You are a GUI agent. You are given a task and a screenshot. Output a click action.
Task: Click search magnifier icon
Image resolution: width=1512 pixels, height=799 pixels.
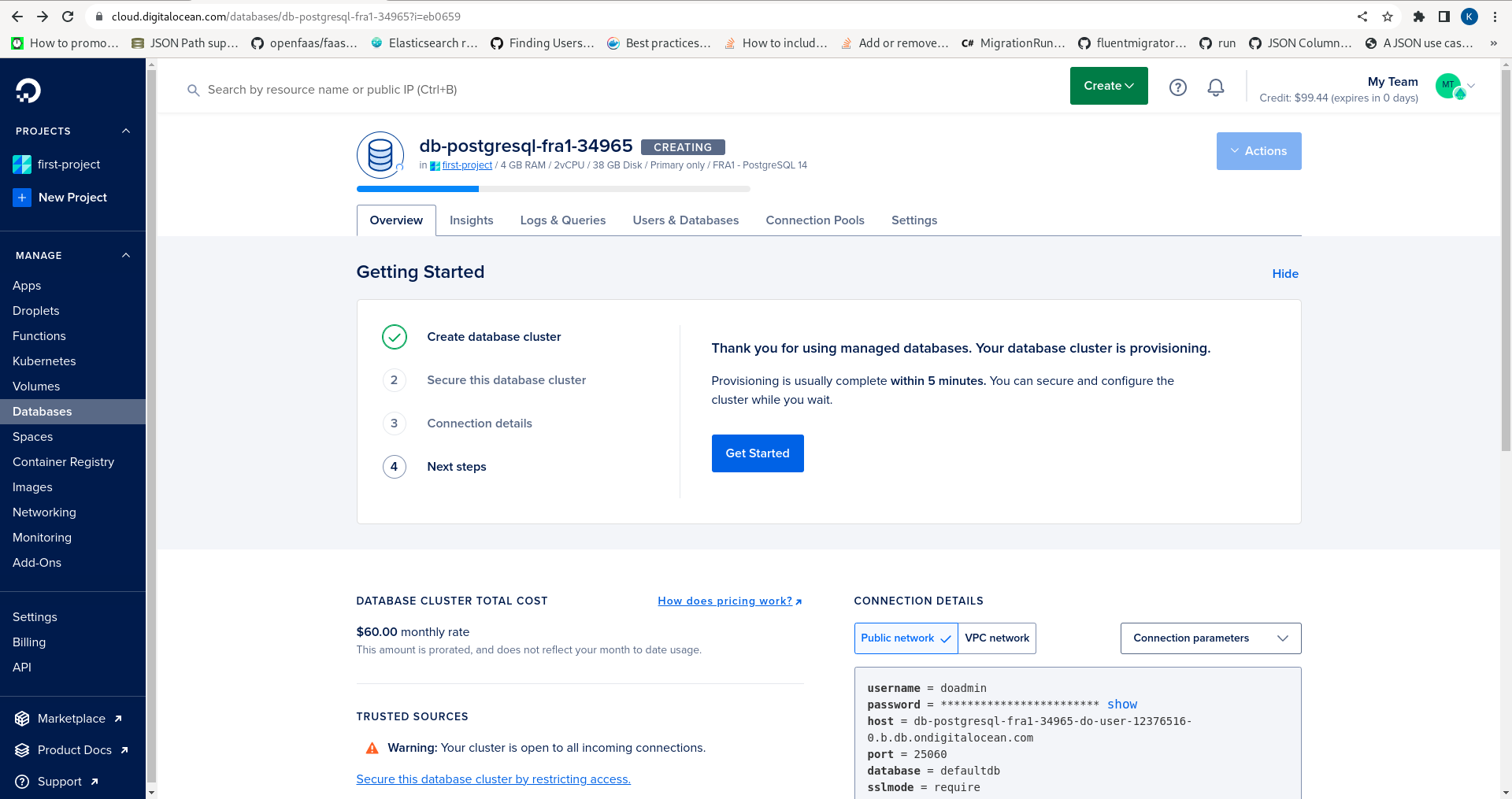[x=193, y=91]
